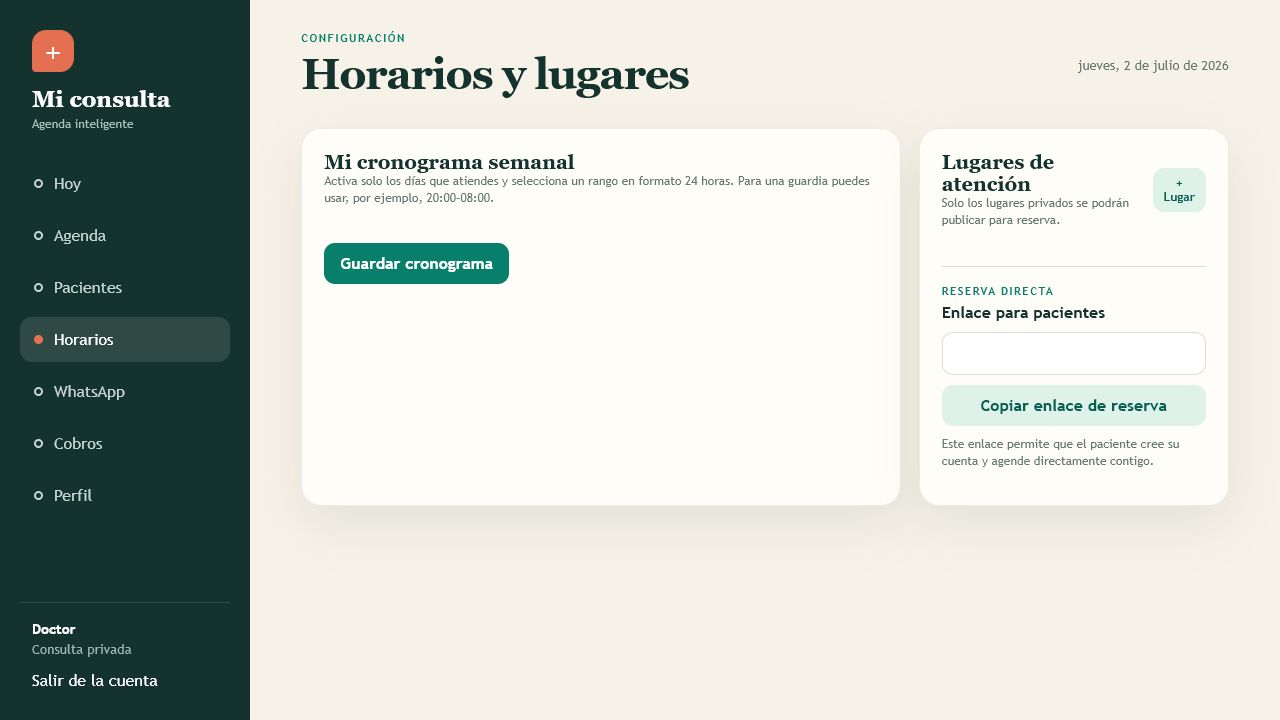Viewport: 1280px width, 720px height.
Task: Click the Mi cronograma semanal heading
Action: tap(449, 162)
